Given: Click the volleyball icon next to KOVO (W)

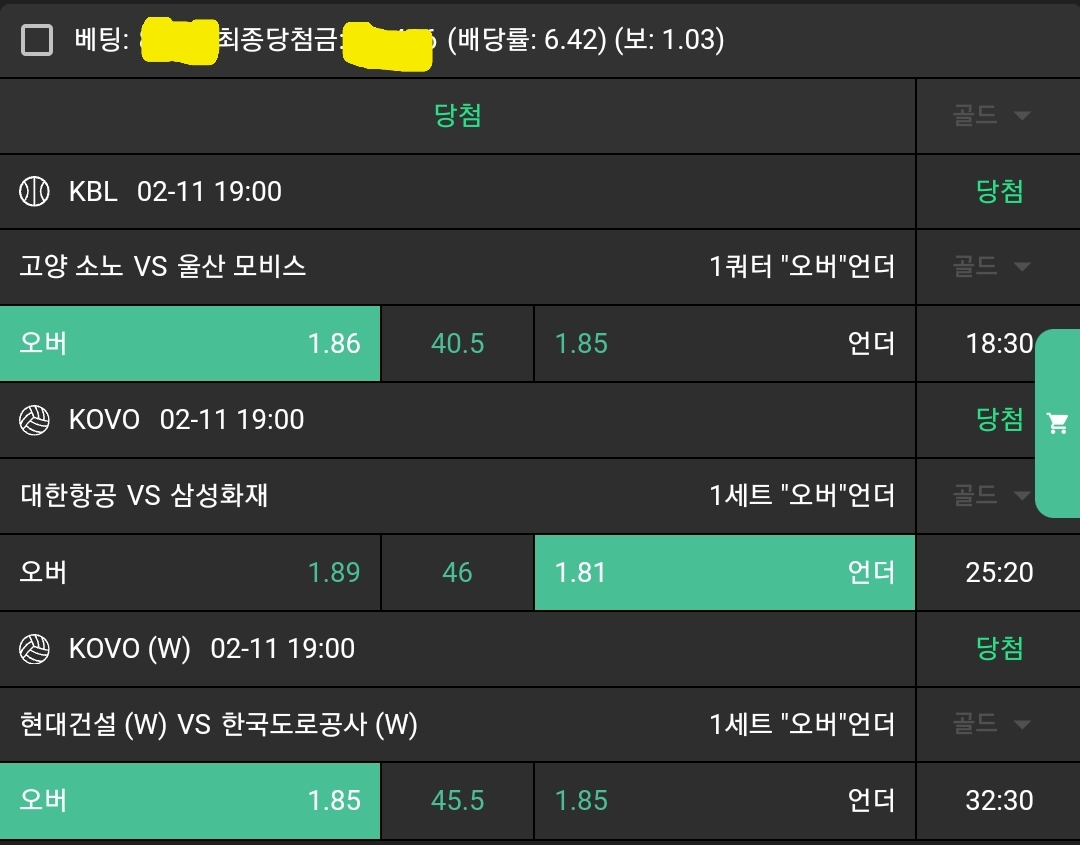Looking at the screenshot, I should (x=34, y=649).
